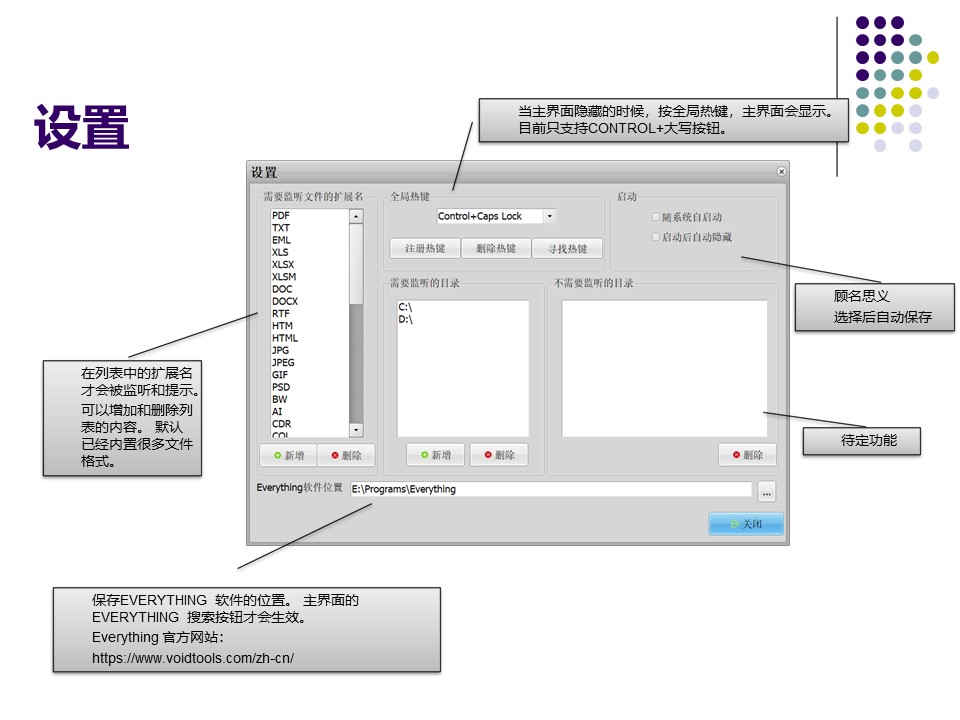The image size is (960, 720).
Task: Select PDF in the extension list
Action: click(x=281, y=216)
